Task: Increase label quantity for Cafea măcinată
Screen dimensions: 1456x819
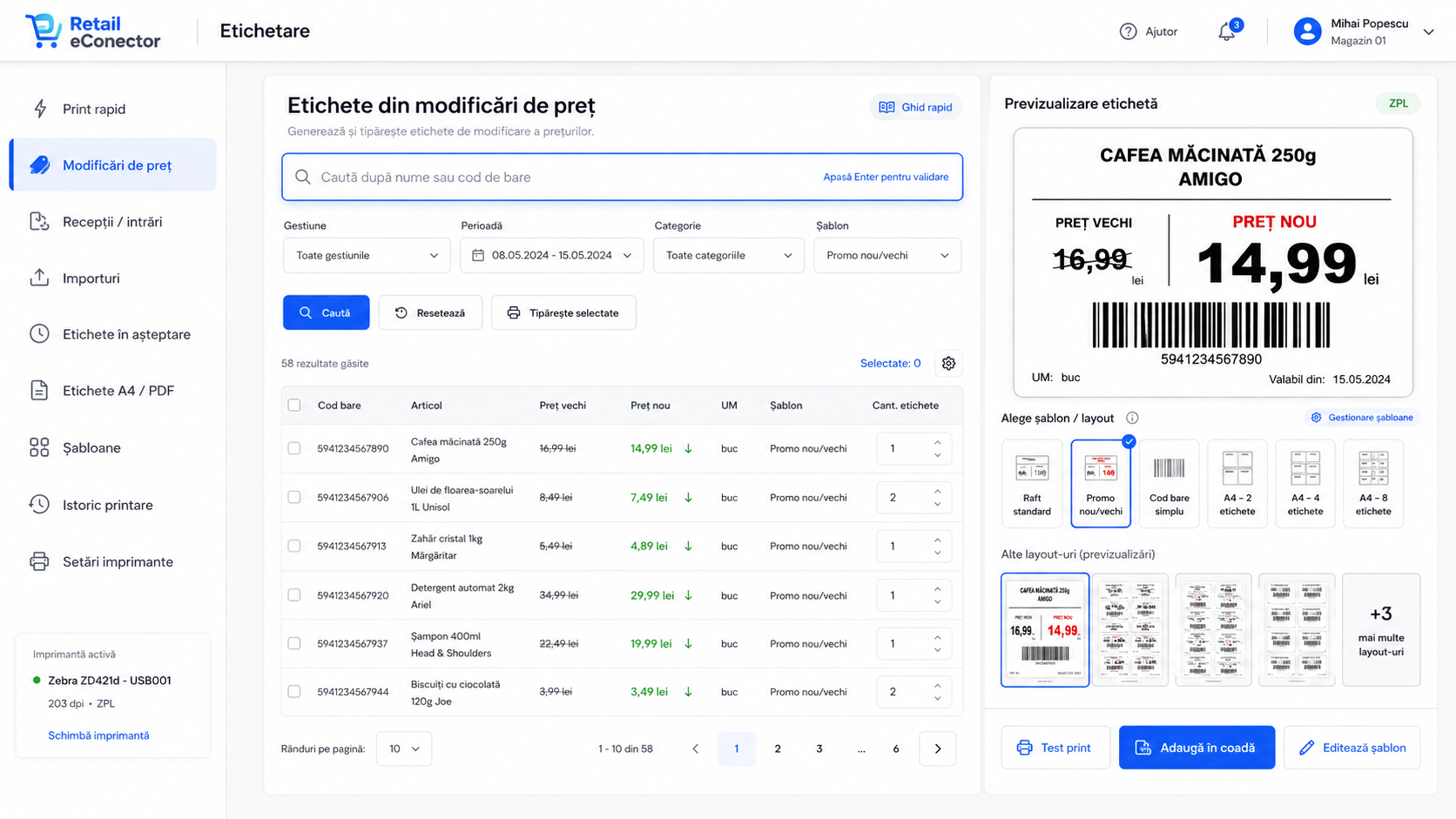Action: 938,442
